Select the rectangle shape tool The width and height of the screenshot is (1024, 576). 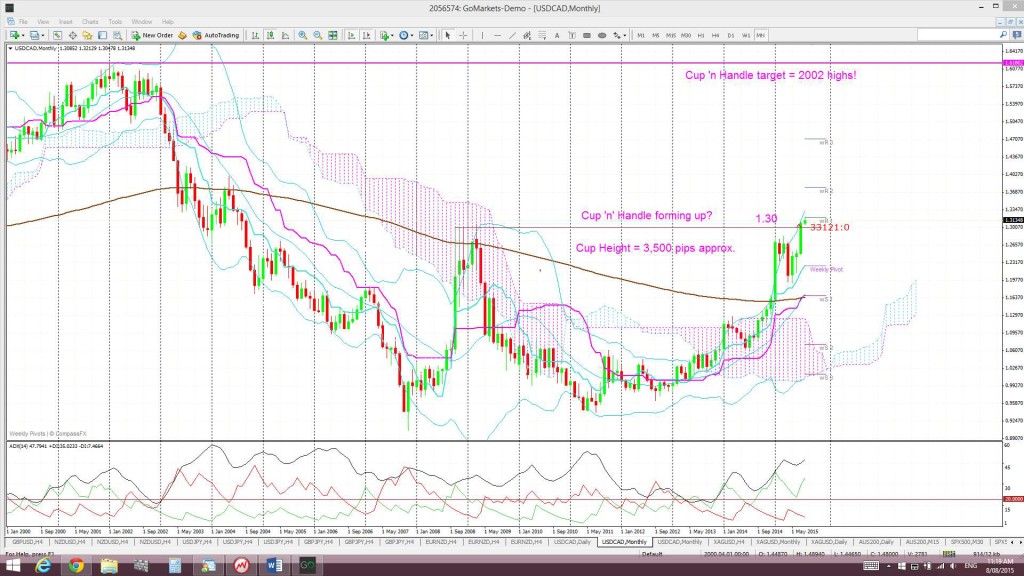586,35
